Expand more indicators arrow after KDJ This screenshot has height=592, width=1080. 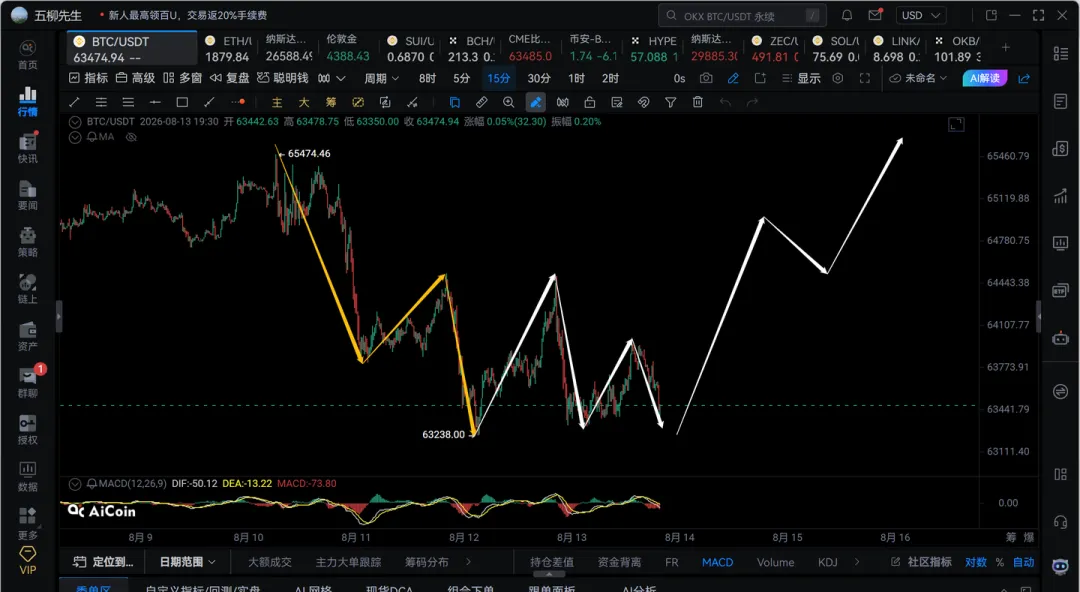click(x=857, y=562)
